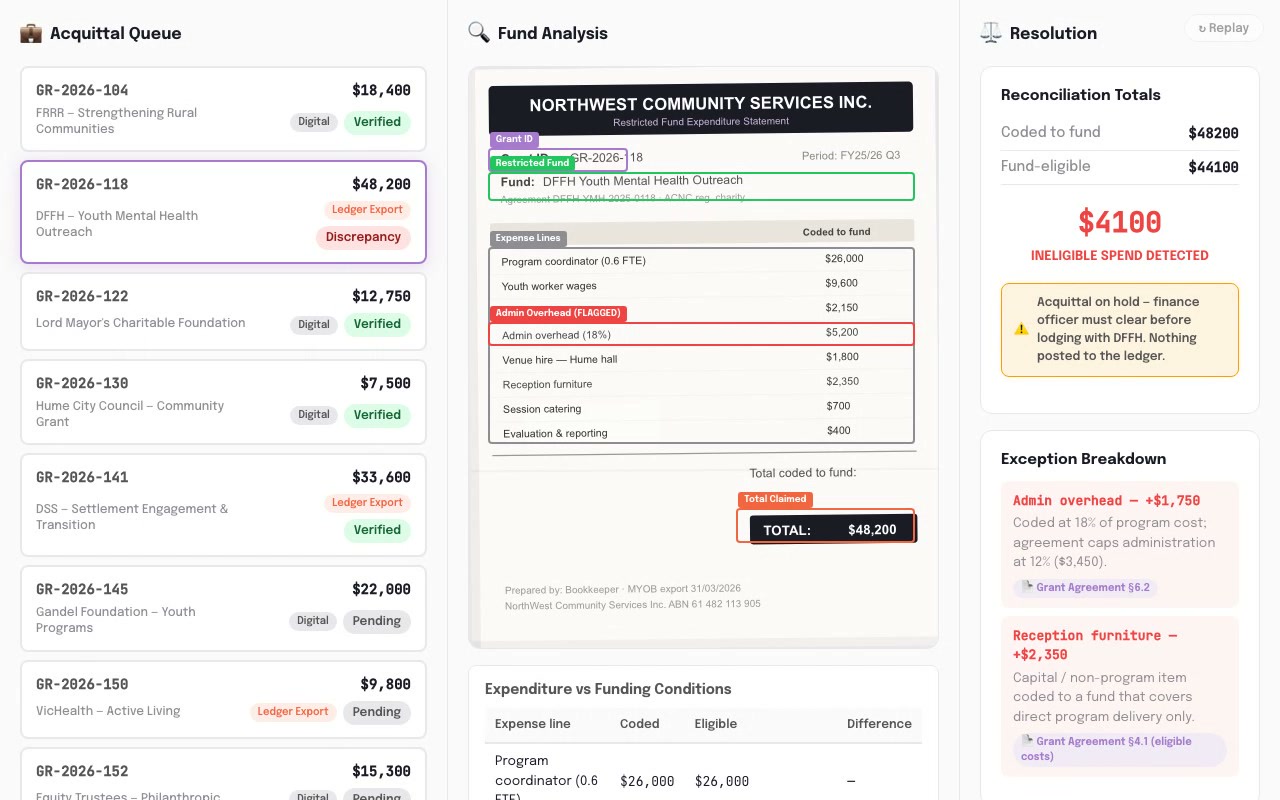
Task: Click the Restricted Fund annotation label
Action: [x=532, y=163]
